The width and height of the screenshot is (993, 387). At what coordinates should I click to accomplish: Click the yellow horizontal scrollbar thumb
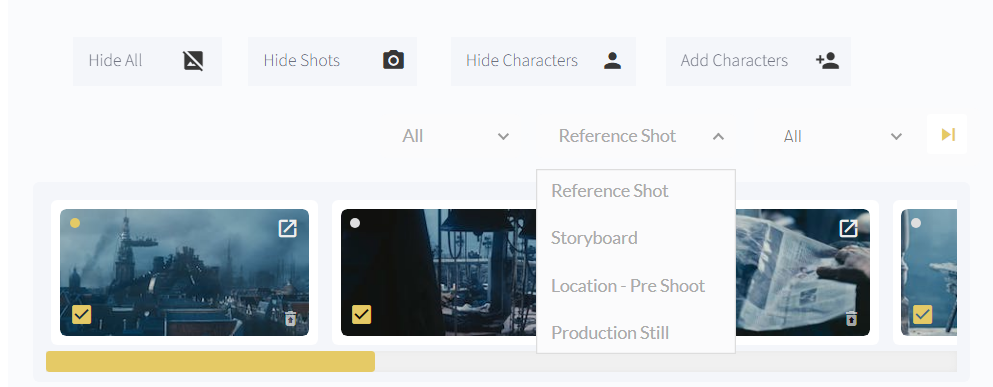coord(210,362)
